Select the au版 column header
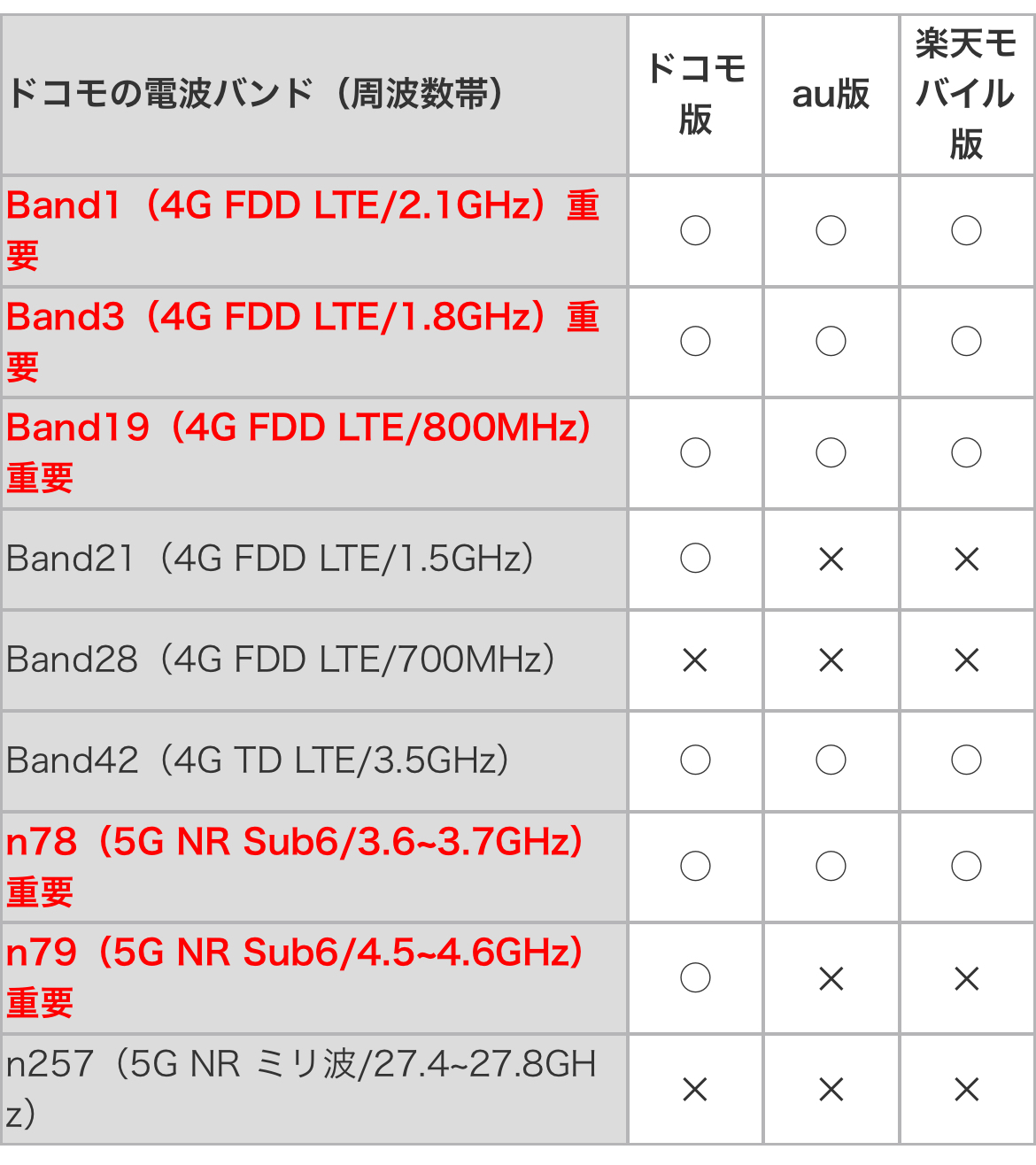This screenshot has height=1165, width=1036. [831, 94]
